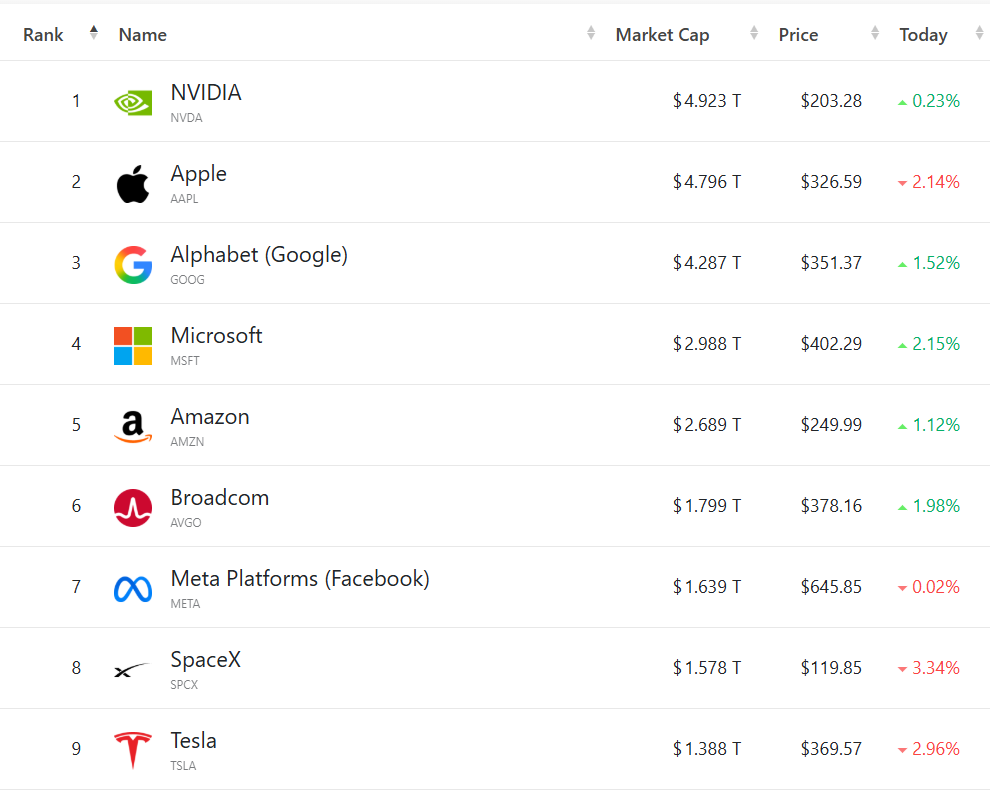Click the Tesla T logo
The width and height of the screenshot is (990, 790).
click(x=133, y=750)
